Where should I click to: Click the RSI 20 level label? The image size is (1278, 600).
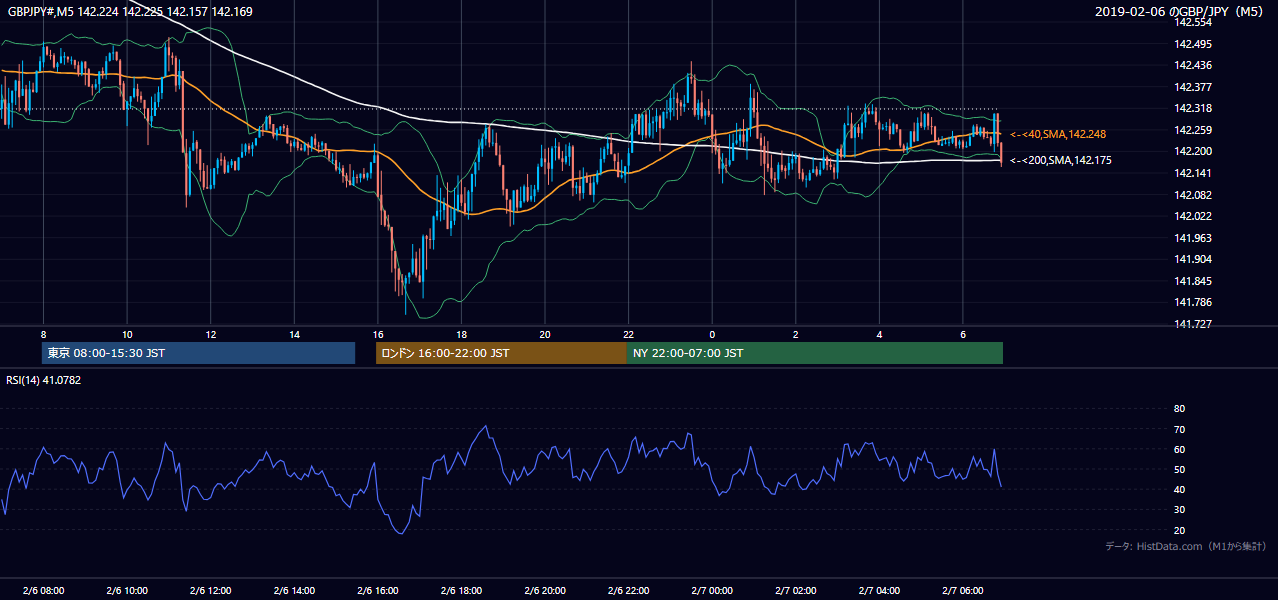[x=1179, y=530]
